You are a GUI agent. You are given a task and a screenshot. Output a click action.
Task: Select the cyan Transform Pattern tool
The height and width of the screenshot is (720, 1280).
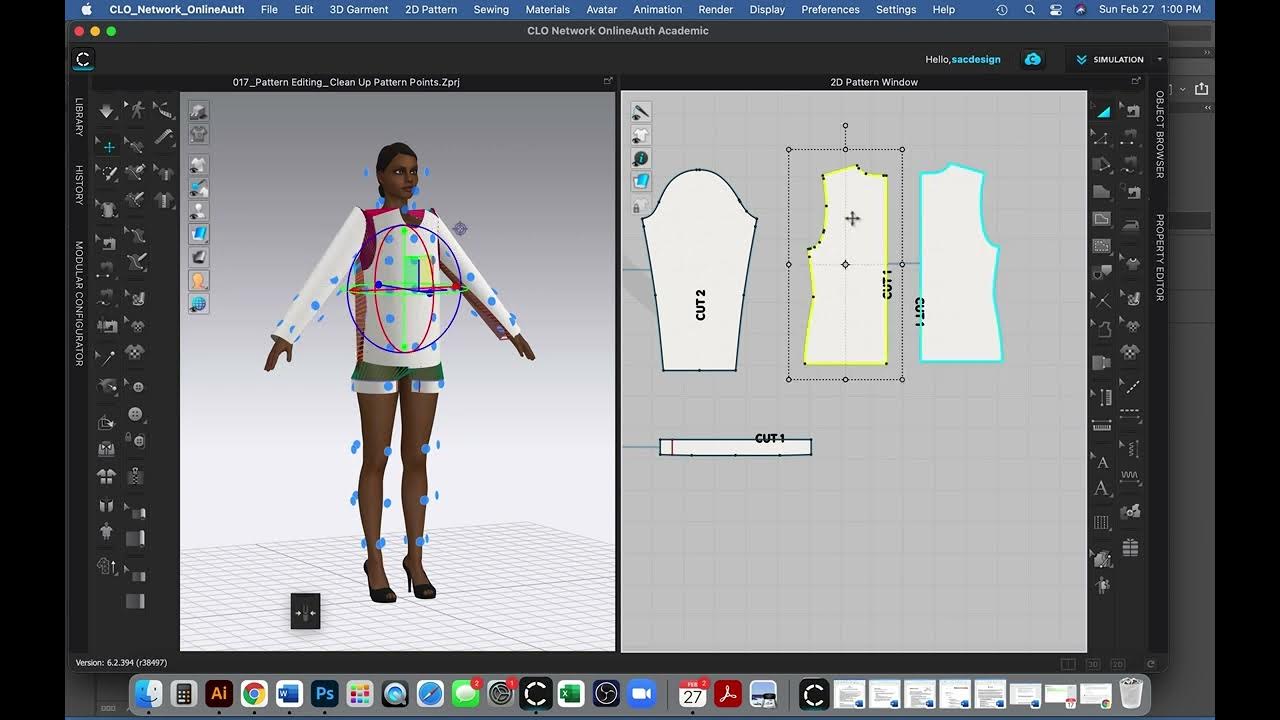(1102, 111)
